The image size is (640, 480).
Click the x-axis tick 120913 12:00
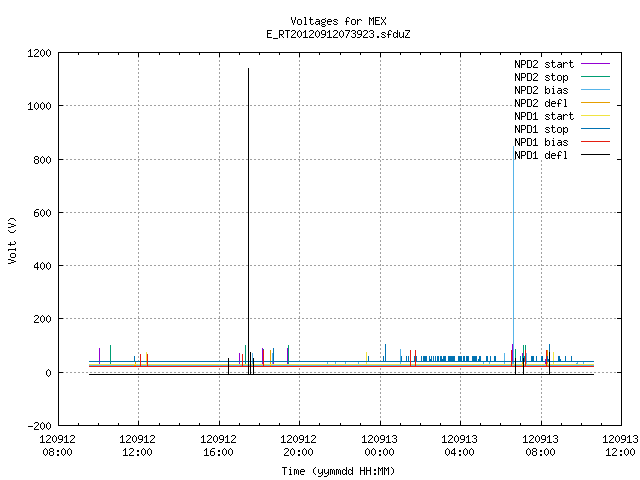620,446
